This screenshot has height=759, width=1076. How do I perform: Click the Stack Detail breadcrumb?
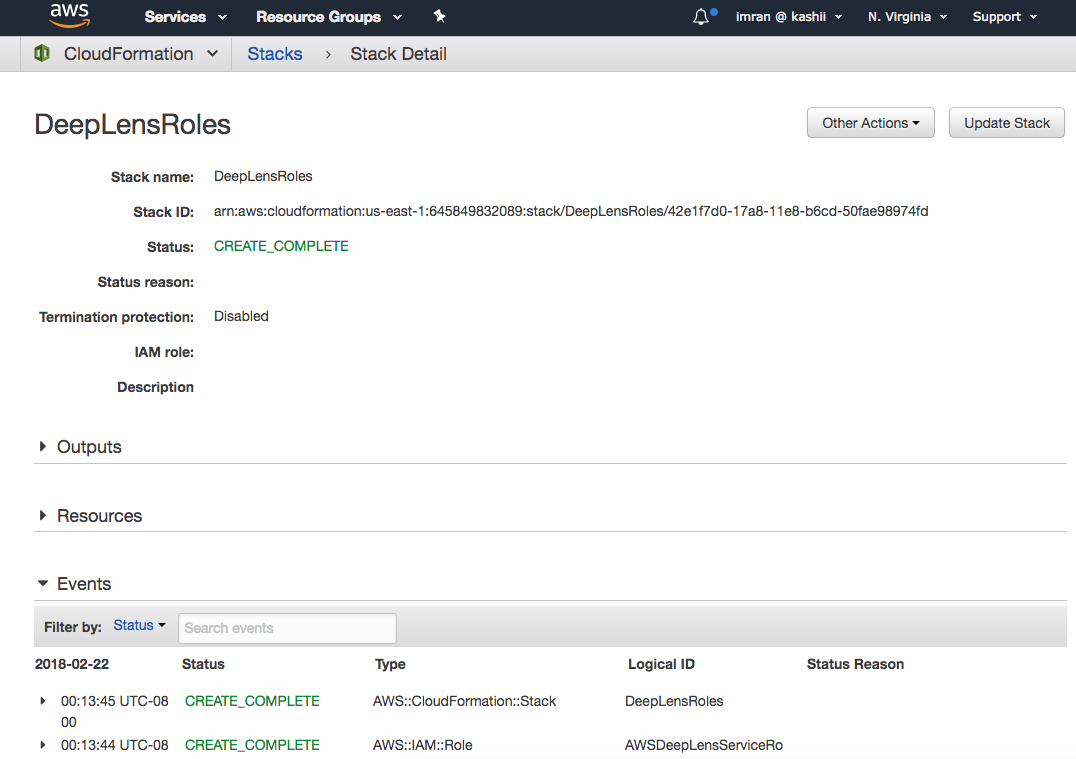pos(398,54)
